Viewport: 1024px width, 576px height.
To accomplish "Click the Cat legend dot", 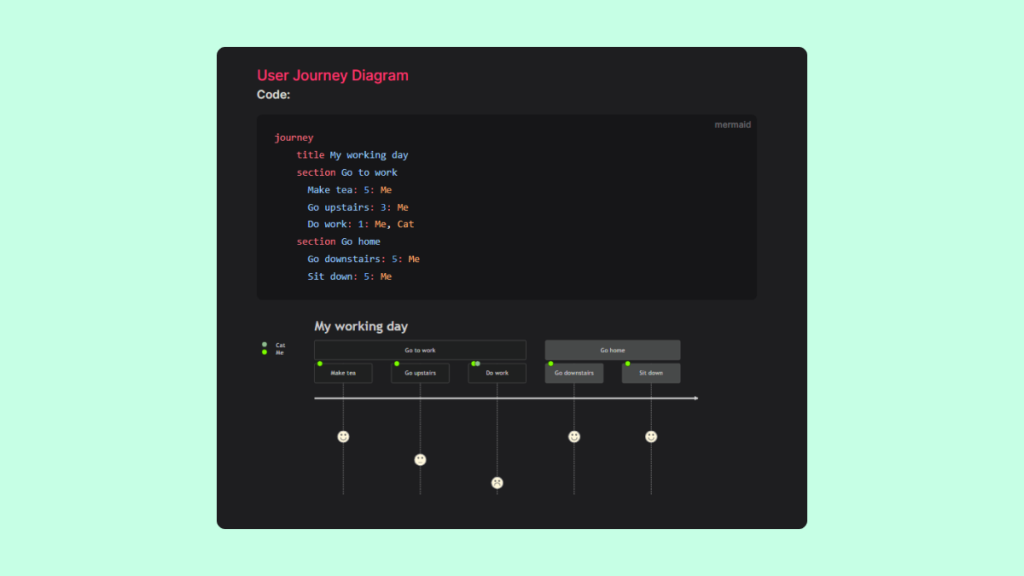I will [x=264, y=345].
